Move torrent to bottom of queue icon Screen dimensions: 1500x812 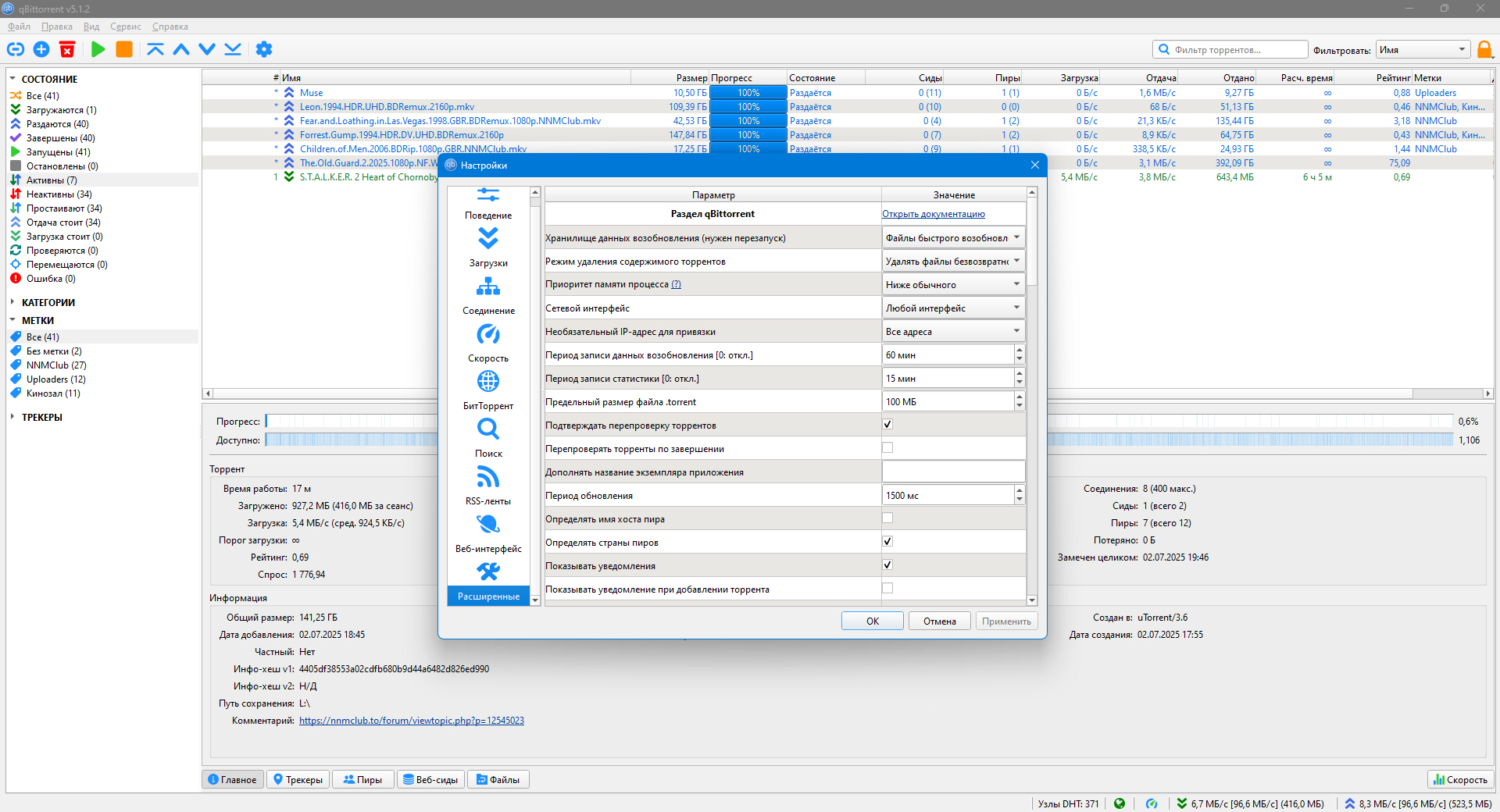tap(233, 49)
